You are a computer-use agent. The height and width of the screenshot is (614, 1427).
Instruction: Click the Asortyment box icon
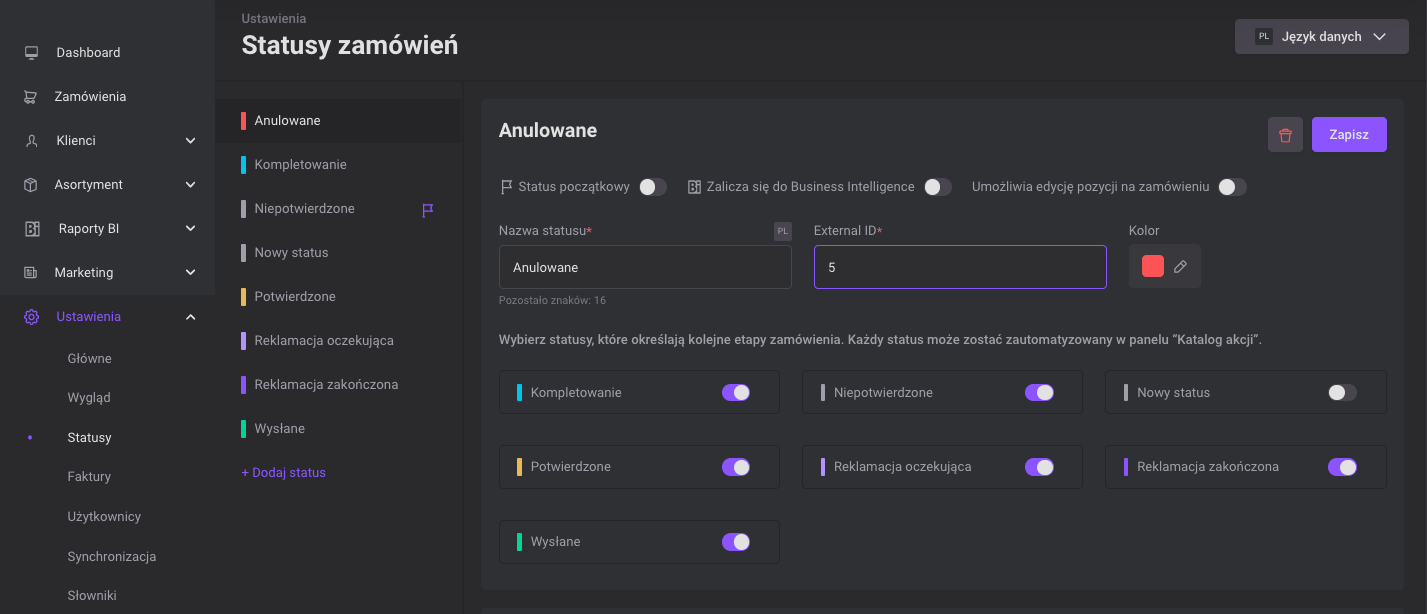(31, 185)
